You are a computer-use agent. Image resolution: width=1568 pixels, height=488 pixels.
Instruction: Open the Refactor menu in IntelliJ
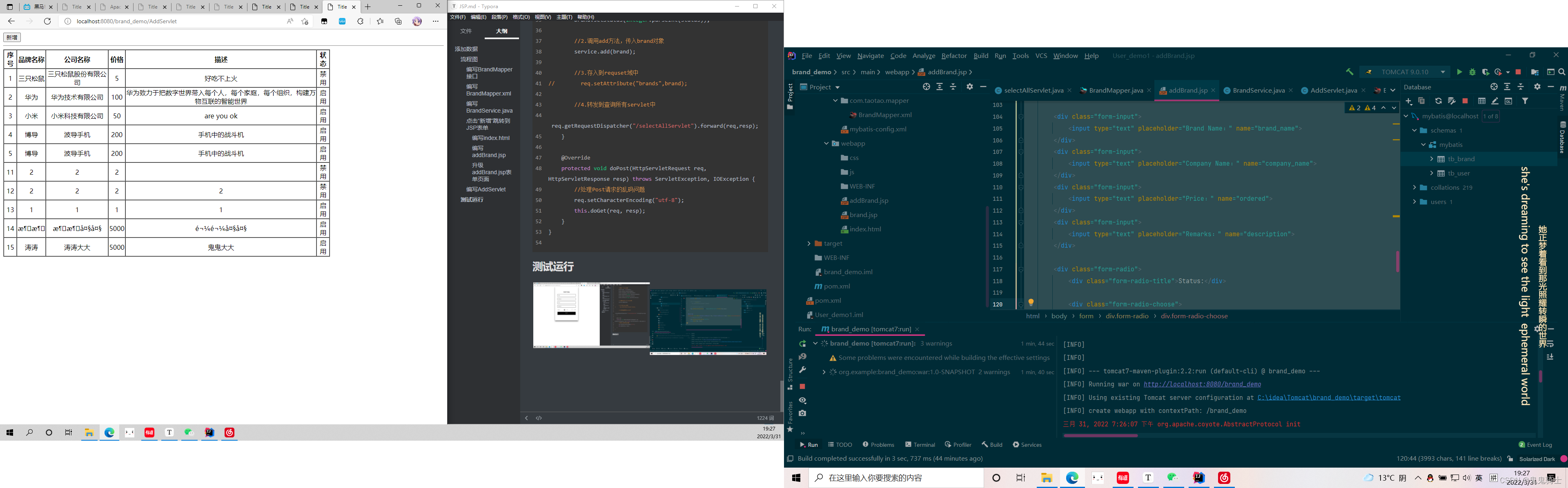point(954,55)
